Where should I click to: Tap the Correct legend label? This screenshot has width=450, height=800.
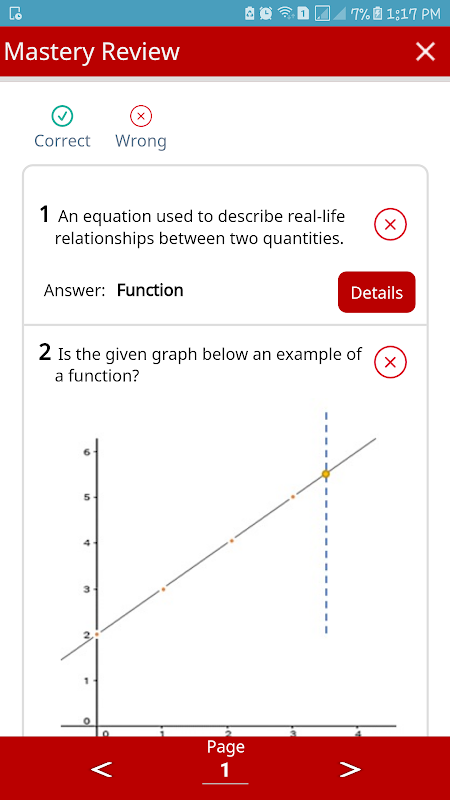pyautogui.click(x=62, y=141)
